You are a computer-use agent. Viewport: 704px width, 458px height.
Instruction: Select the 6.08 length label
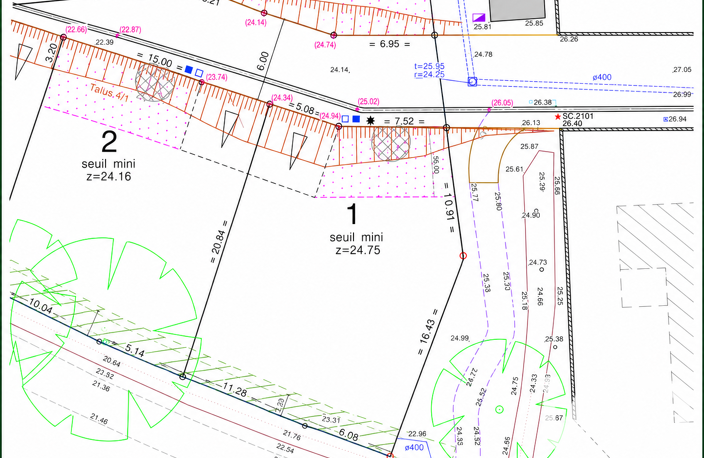348,434
